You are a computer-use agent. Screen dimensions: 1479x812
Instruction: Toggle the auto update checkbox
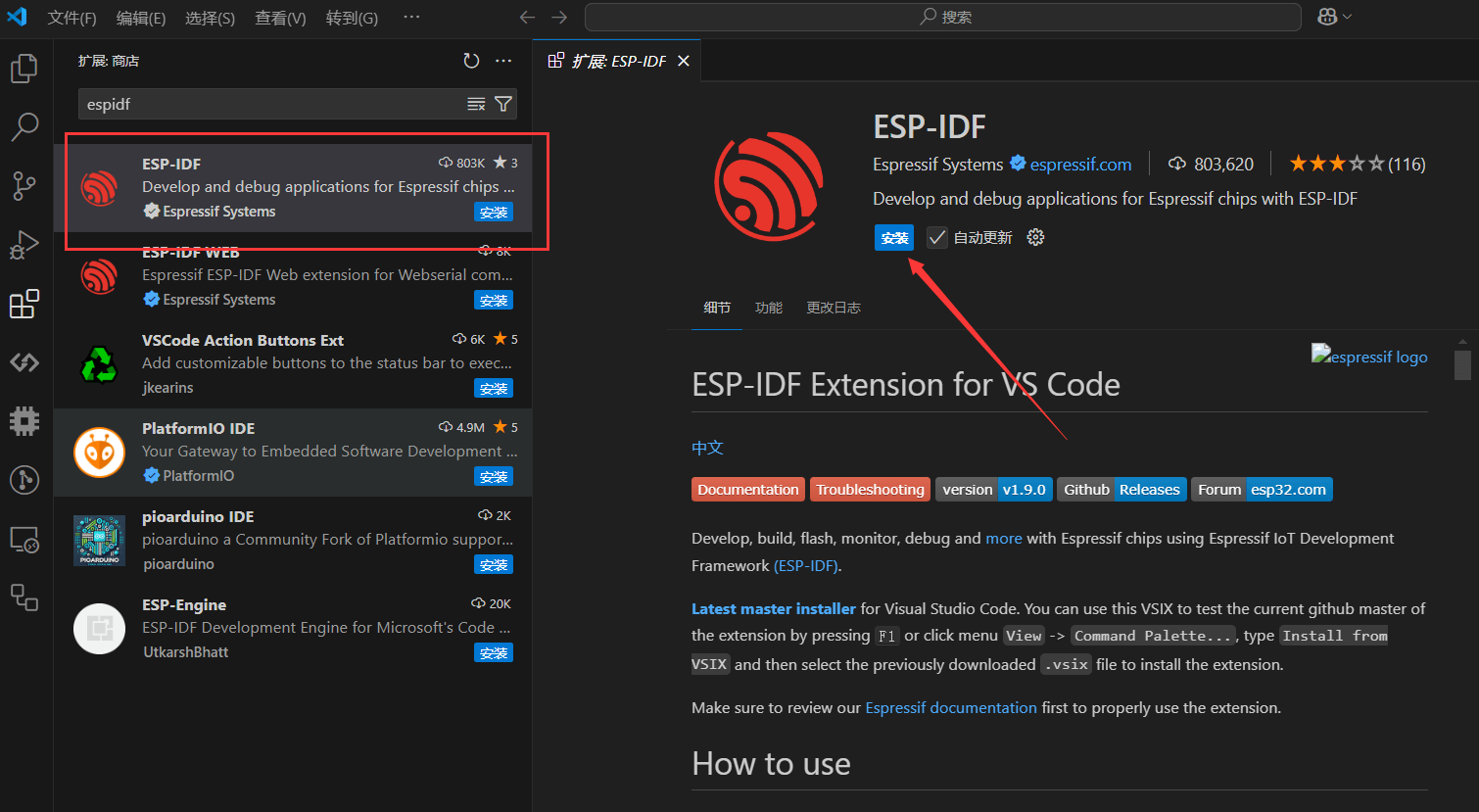coord(937,237)
